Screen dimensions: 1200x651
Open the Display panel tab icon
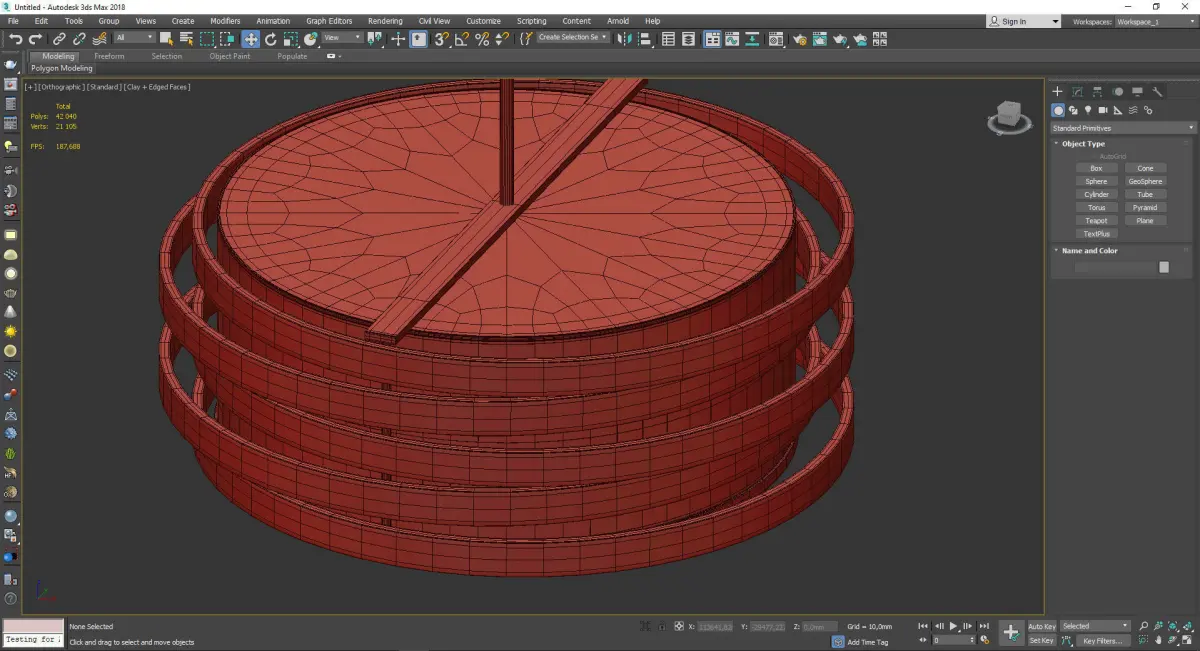(1137, 91)
